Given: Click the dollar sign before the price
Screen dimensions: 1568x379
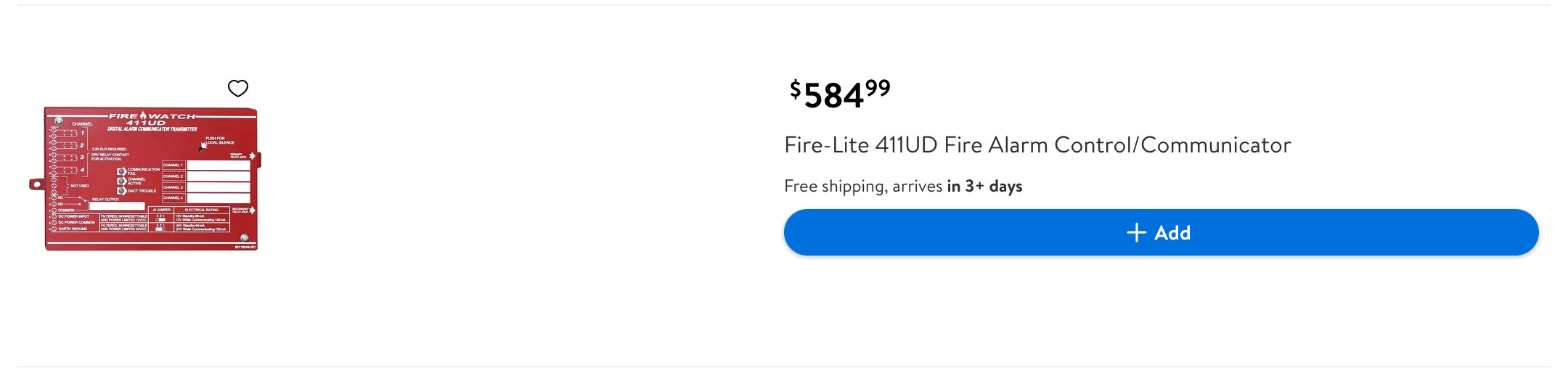Looking at the screenshot, I should click(795, 89).
